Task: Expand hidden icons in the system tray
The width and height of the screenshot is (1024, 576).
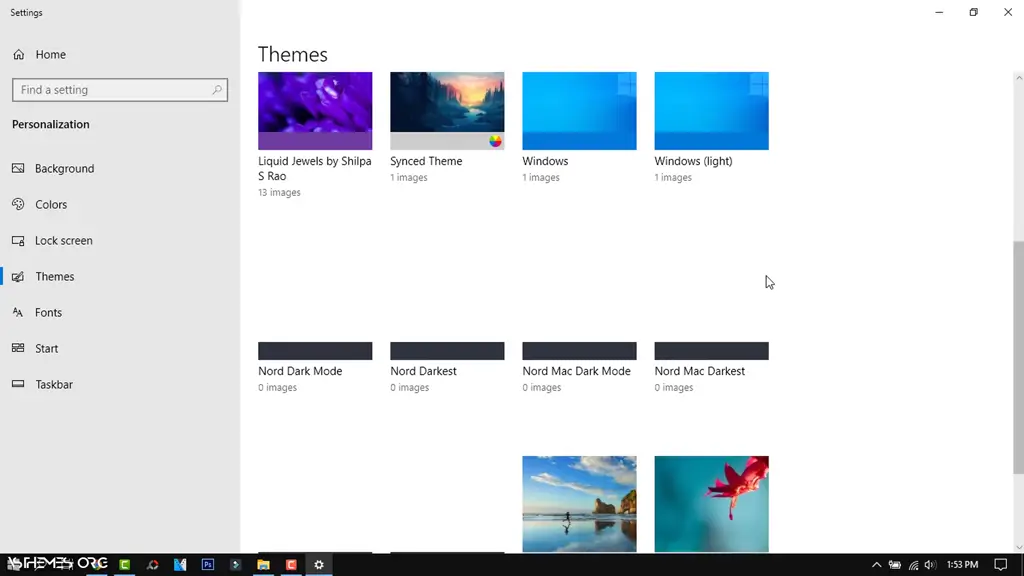Action: tap(876, 564)
